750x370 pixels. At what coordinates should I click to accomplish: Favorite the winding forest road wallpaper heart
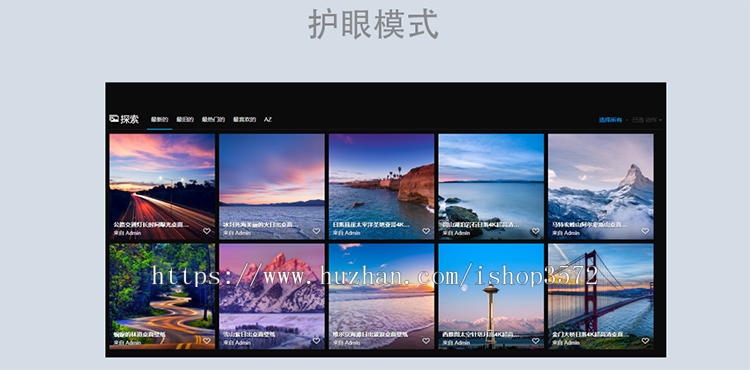pyautogui.click(x=207, y=341)
